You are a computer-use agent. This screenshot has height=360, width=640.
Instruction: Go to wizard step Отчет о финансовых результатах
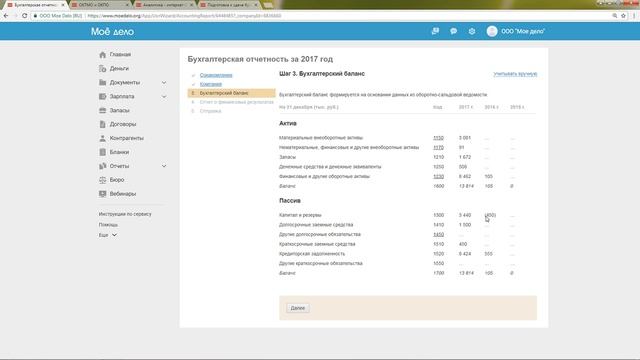point(236,102)
